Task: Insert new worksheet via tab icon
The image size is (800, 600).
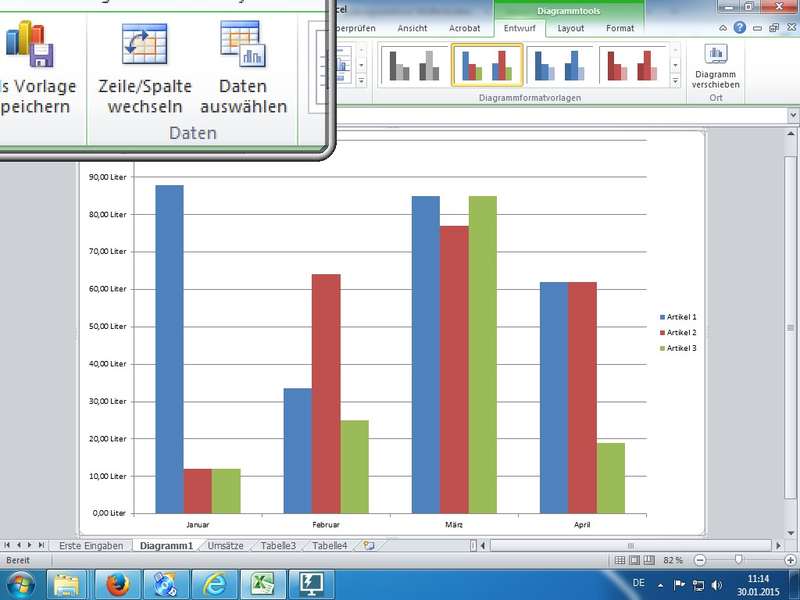Action: (x=368, y=545)
